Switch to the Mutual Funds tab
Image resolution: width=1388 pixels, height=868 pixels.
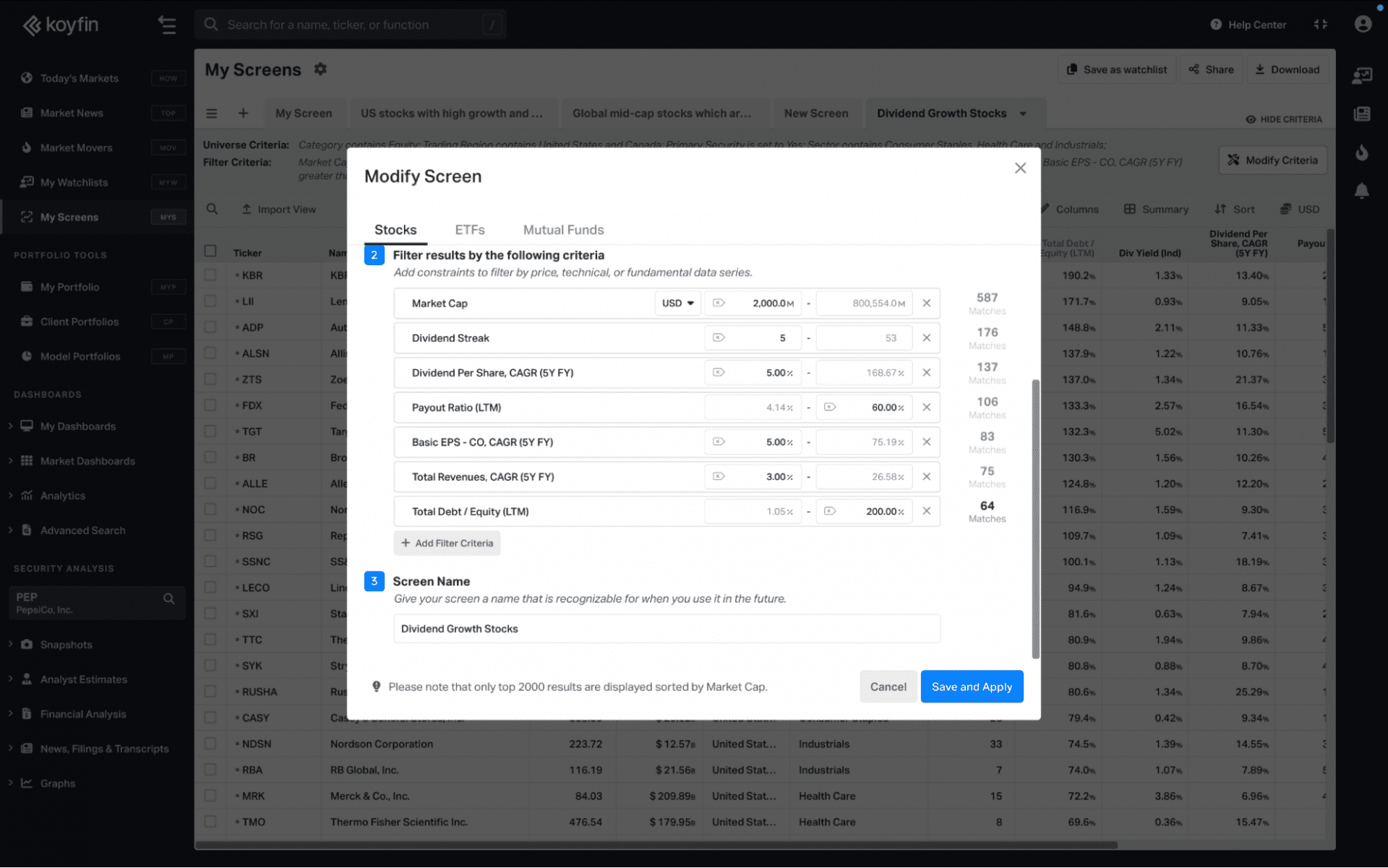[563, 230]
